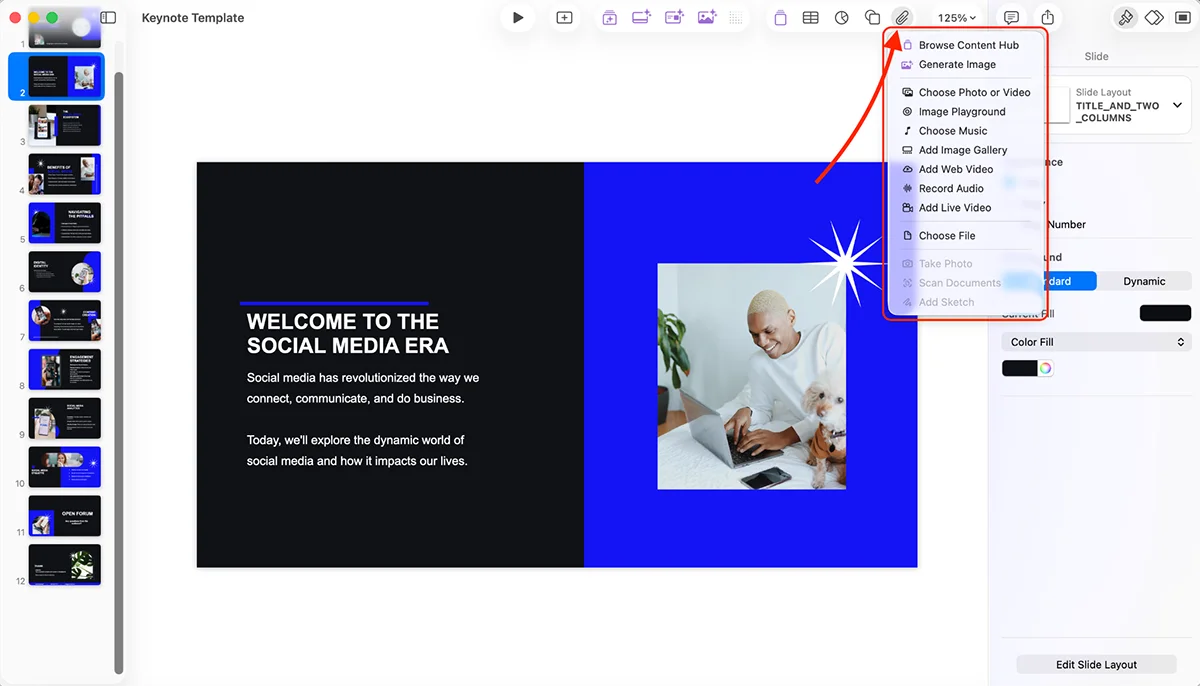
Task: Insert a chart from the toolbar
Action: coord(842,18)
